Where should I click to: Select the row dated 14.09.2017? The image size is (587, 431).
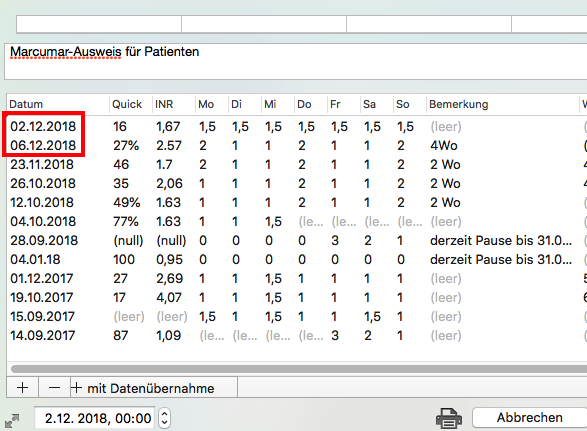click(296, 336)
